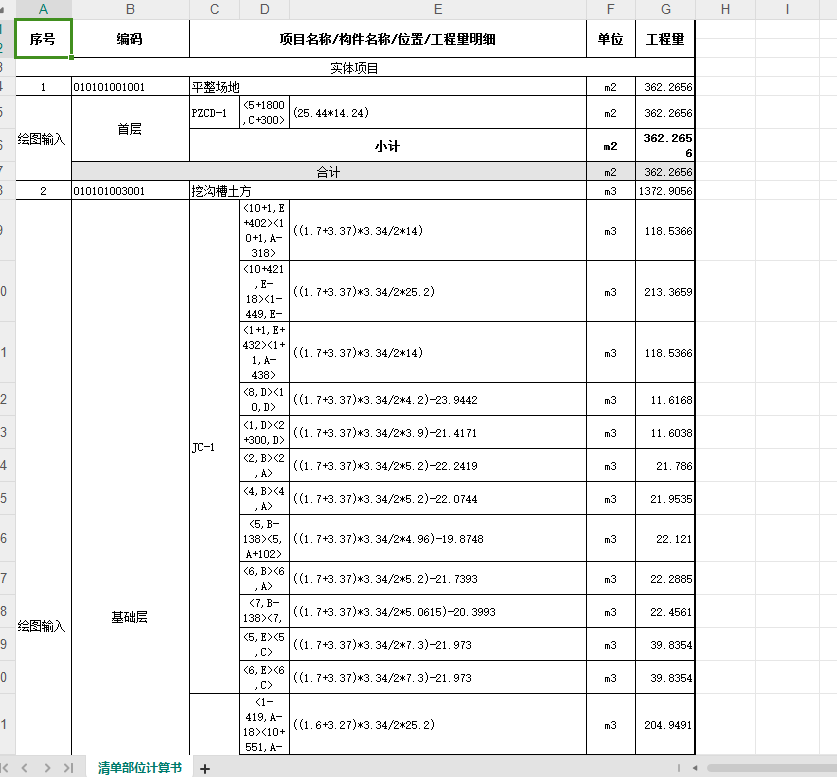Go to the next sheet tab arrow

tap(48, 768)
